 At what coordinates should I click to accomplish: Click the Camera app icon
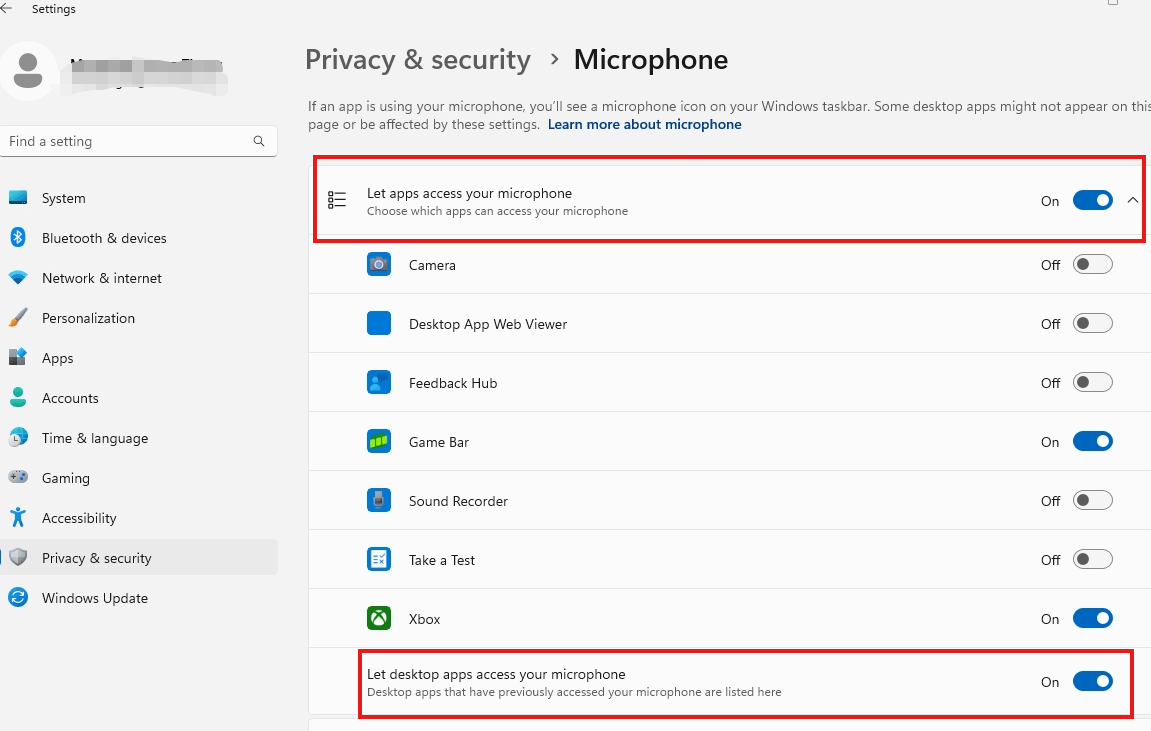(x=379, y=264)
